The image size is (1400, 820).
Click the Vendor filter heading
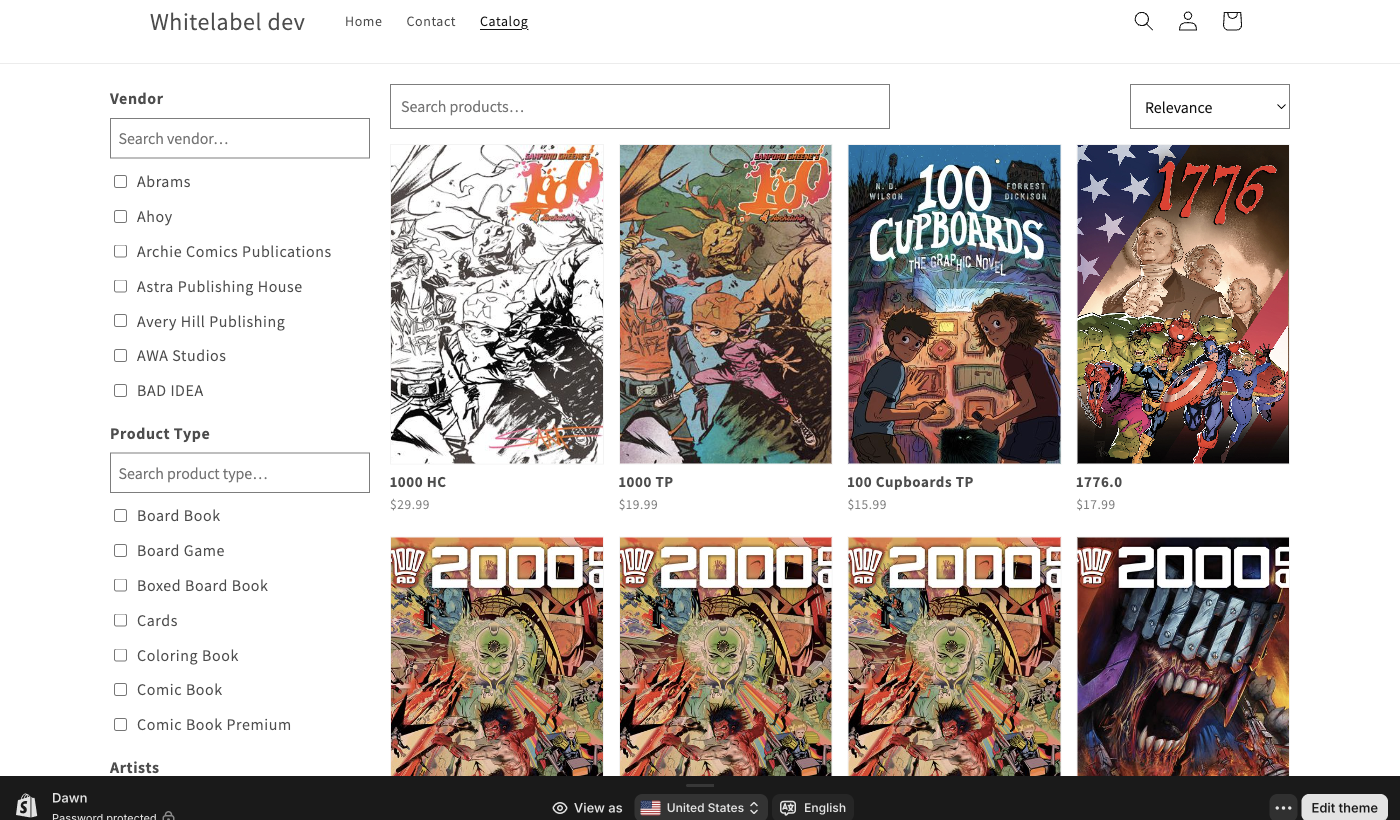[x=136, y=99]
